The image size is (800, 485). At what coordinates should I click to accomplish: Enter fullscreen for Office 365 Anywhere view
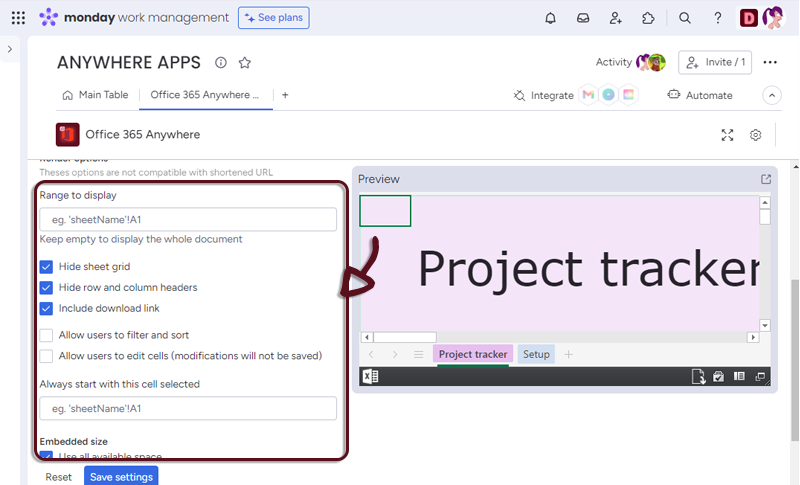point(728,135)
